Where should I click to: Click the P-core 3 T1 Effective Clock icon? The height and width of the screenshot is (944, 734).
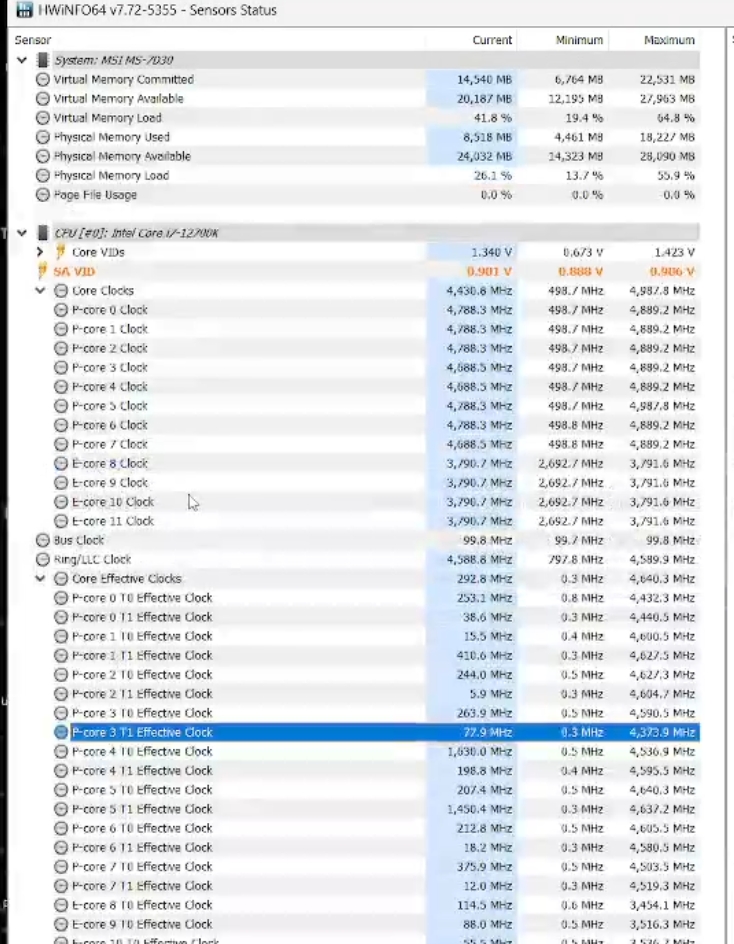tap(61, 732)
